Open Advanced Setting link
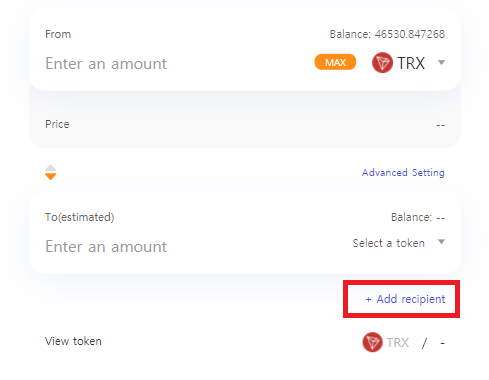 point(403,173)
